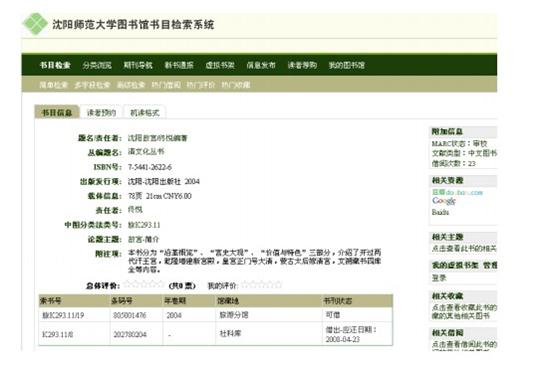Image resolution: width=560 pixels, height=366 pixels.
Task: Click the 文献类型：中文图书 info line
Action: (464, 153)
